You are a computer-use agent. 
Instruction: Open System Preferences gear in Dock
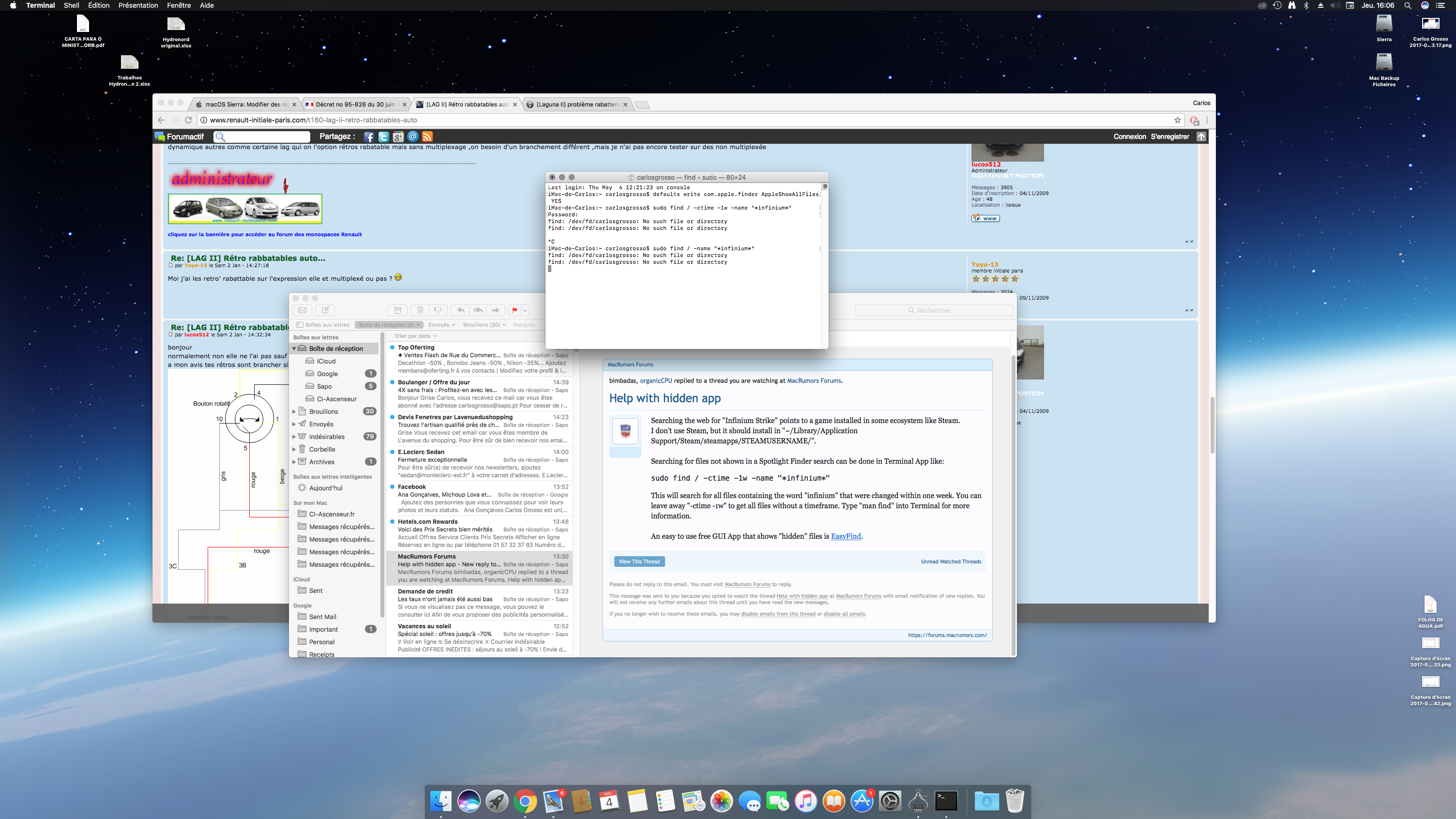click(890, 802)
